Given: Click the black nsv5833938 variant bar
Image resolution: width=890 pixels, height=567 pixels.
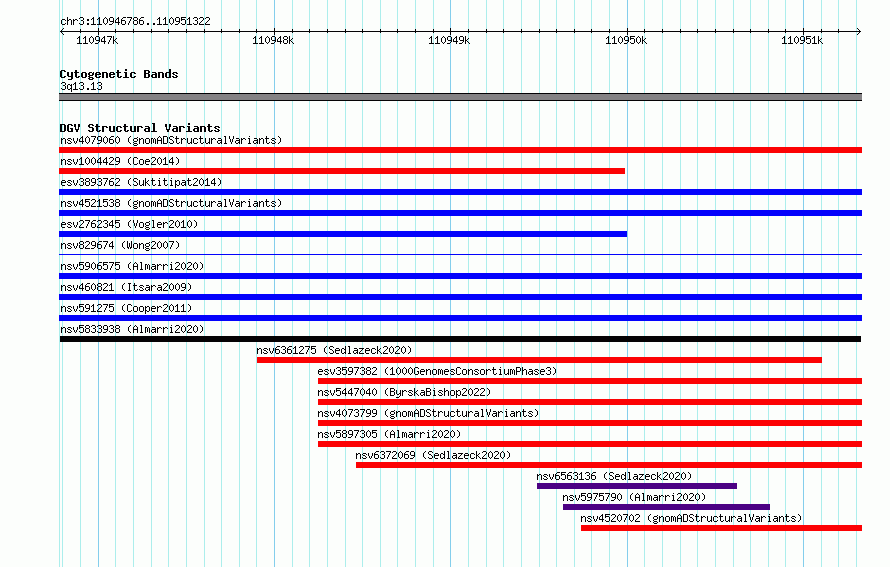Looking at the screenshot, I should point(460,339).
